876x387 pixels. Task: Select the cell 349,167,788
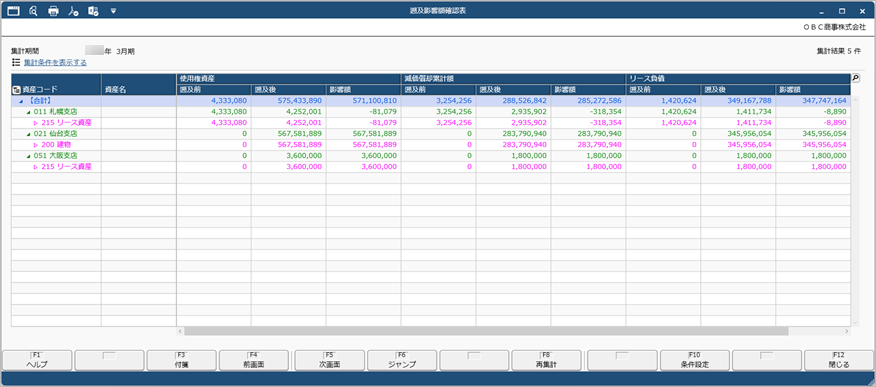pos(738,101)
